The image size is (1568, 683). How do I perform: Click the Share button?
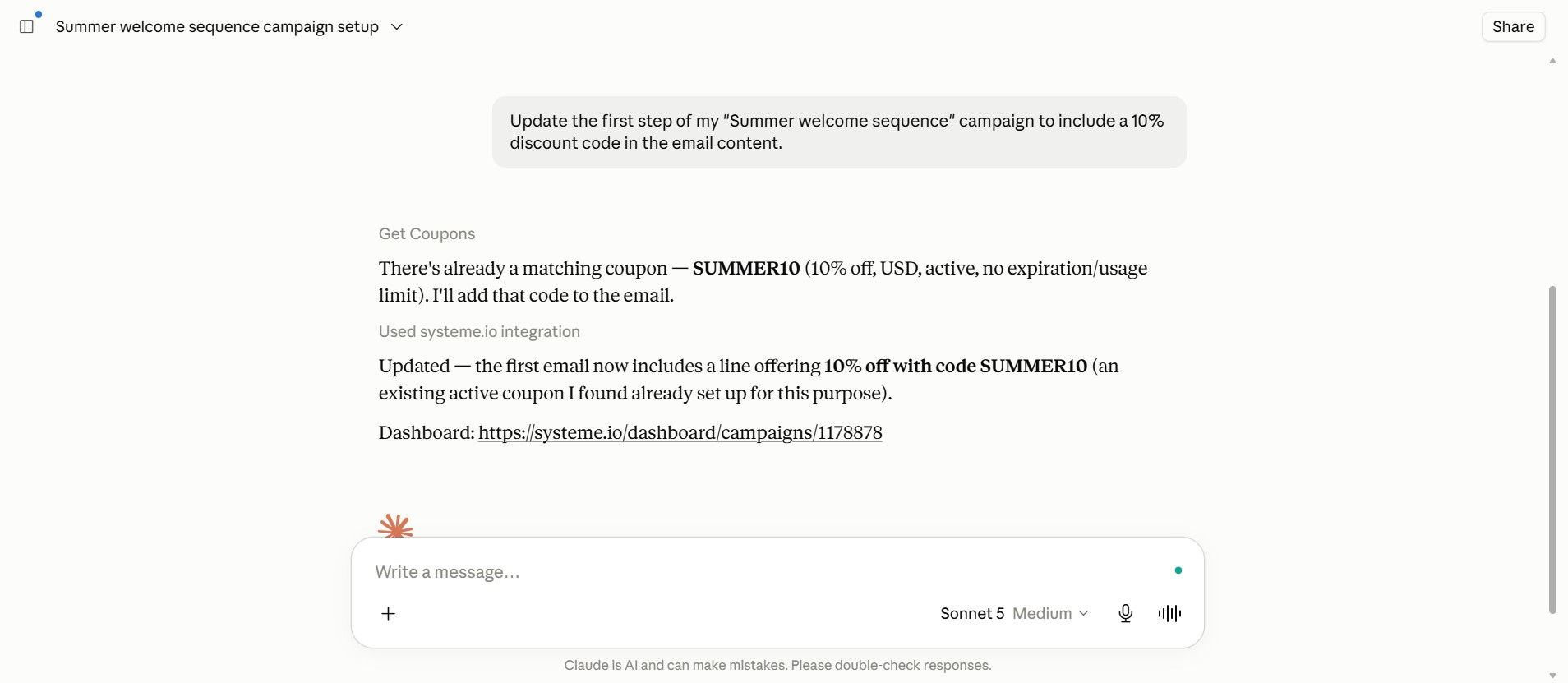(x=1513, y=26)
